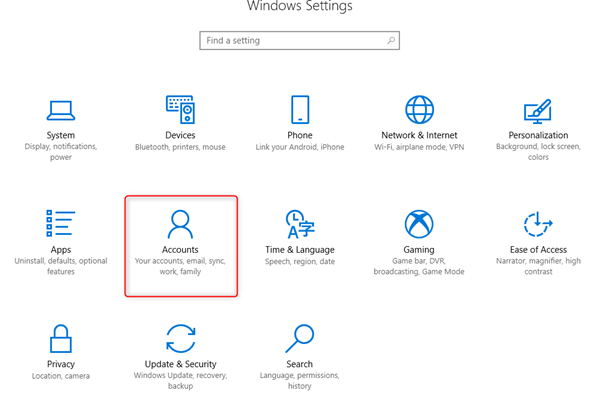Click the Ease of Access icon
This screenshot has width=600, height=400.
(x=538, y=224)
